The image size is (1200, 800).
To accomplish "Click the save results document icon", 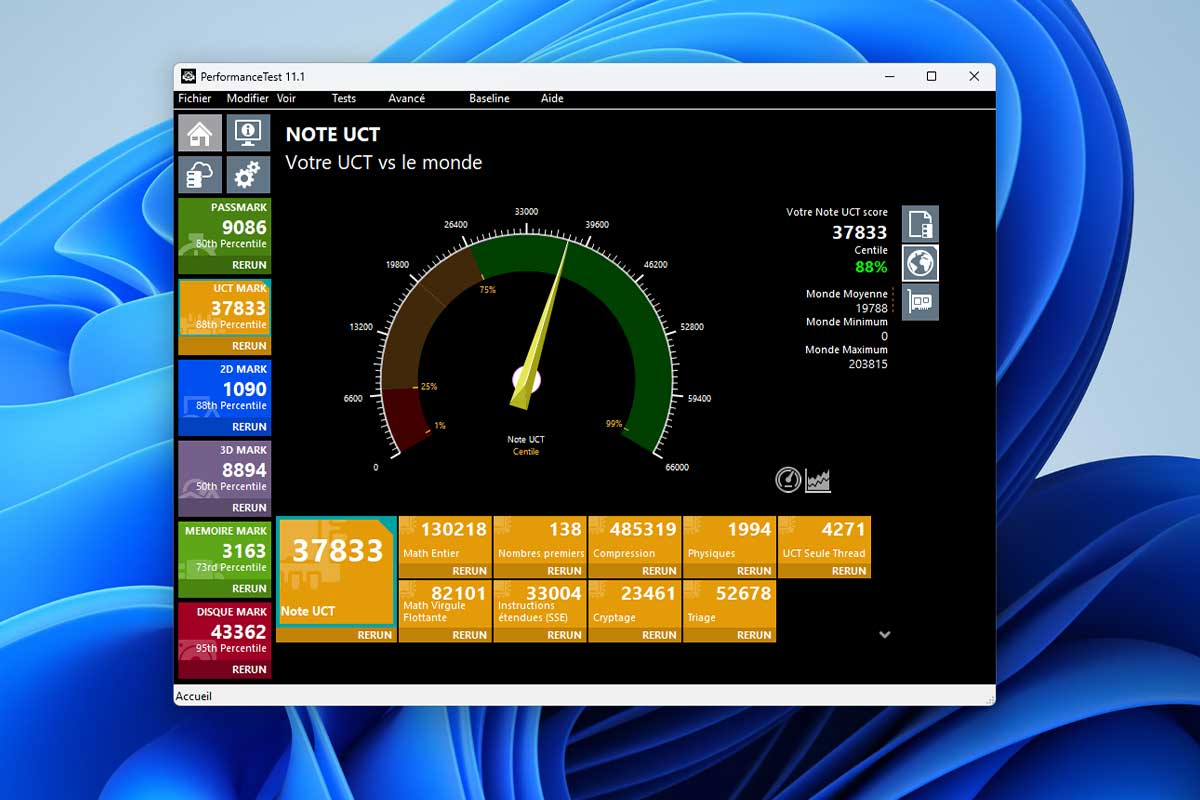I will pos(920,225).
